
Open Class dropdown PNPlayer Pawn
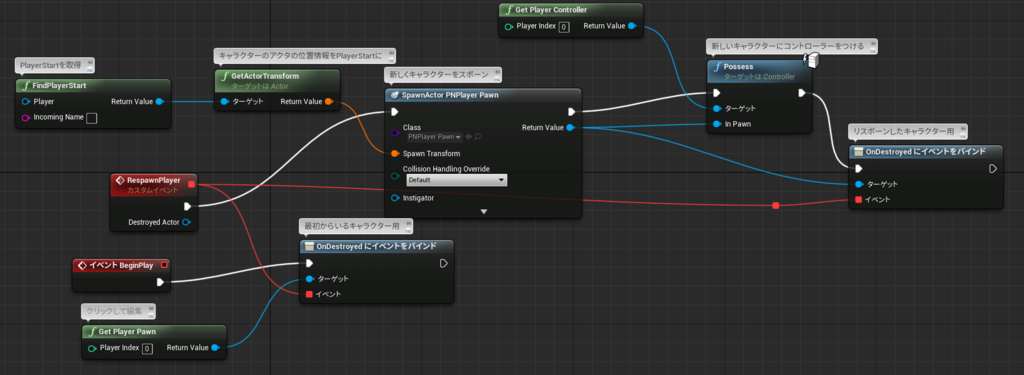pyautogui.click(x=434, y=137)
